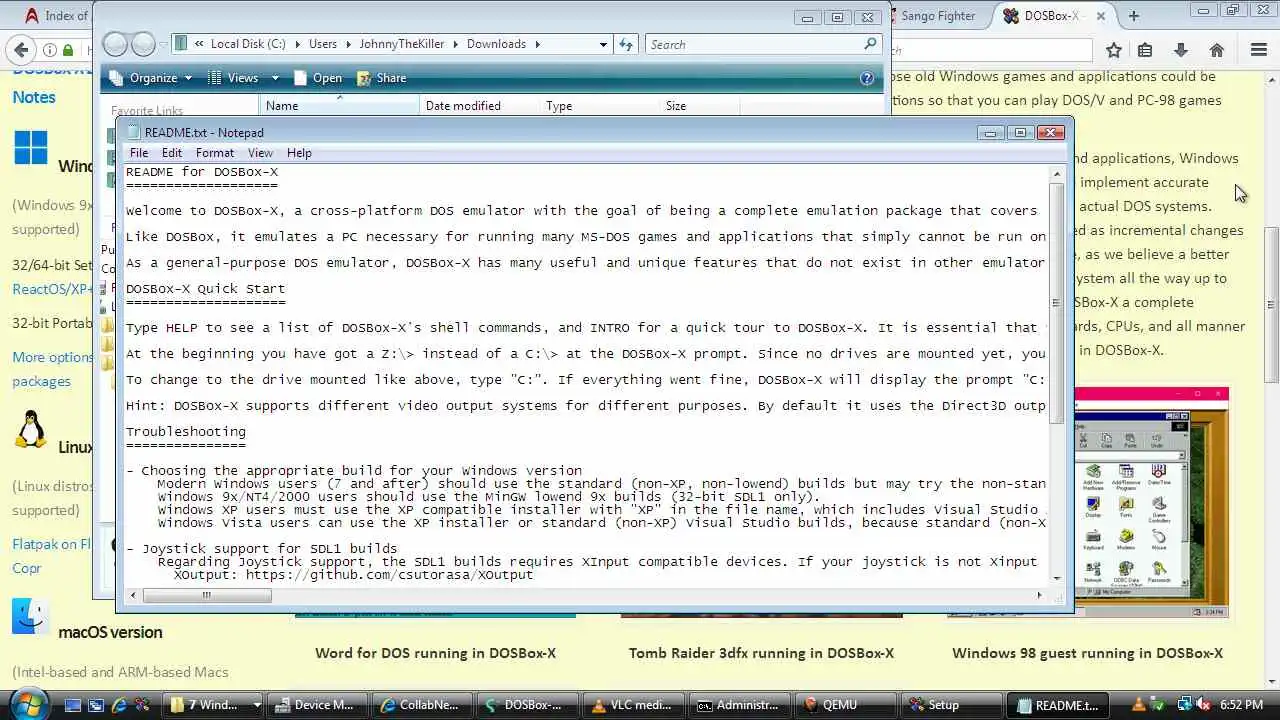Switch to the Sango Fighter browser tab
This screenshot has height=720, width=1280.
938,16
